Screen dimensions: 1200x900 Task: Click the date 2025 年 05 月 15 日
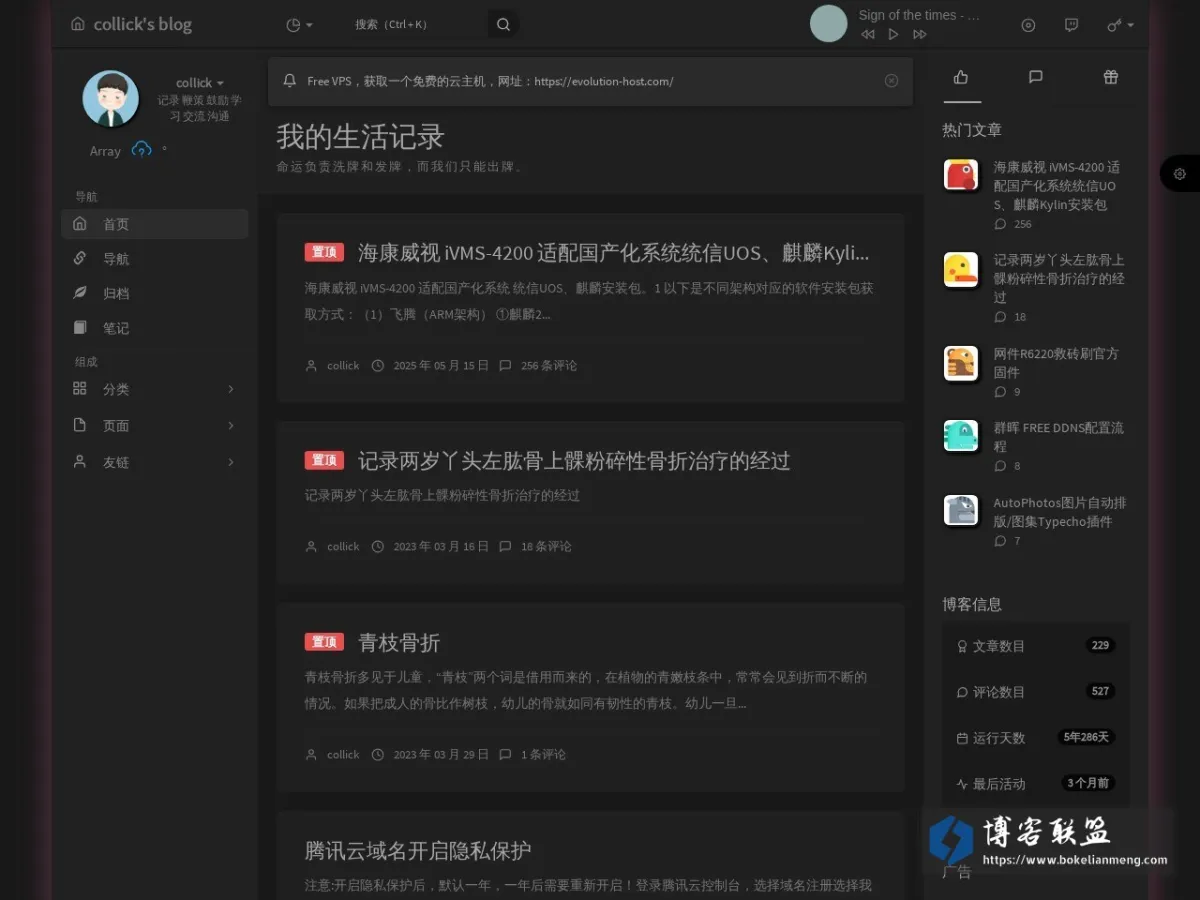[441, 366]
